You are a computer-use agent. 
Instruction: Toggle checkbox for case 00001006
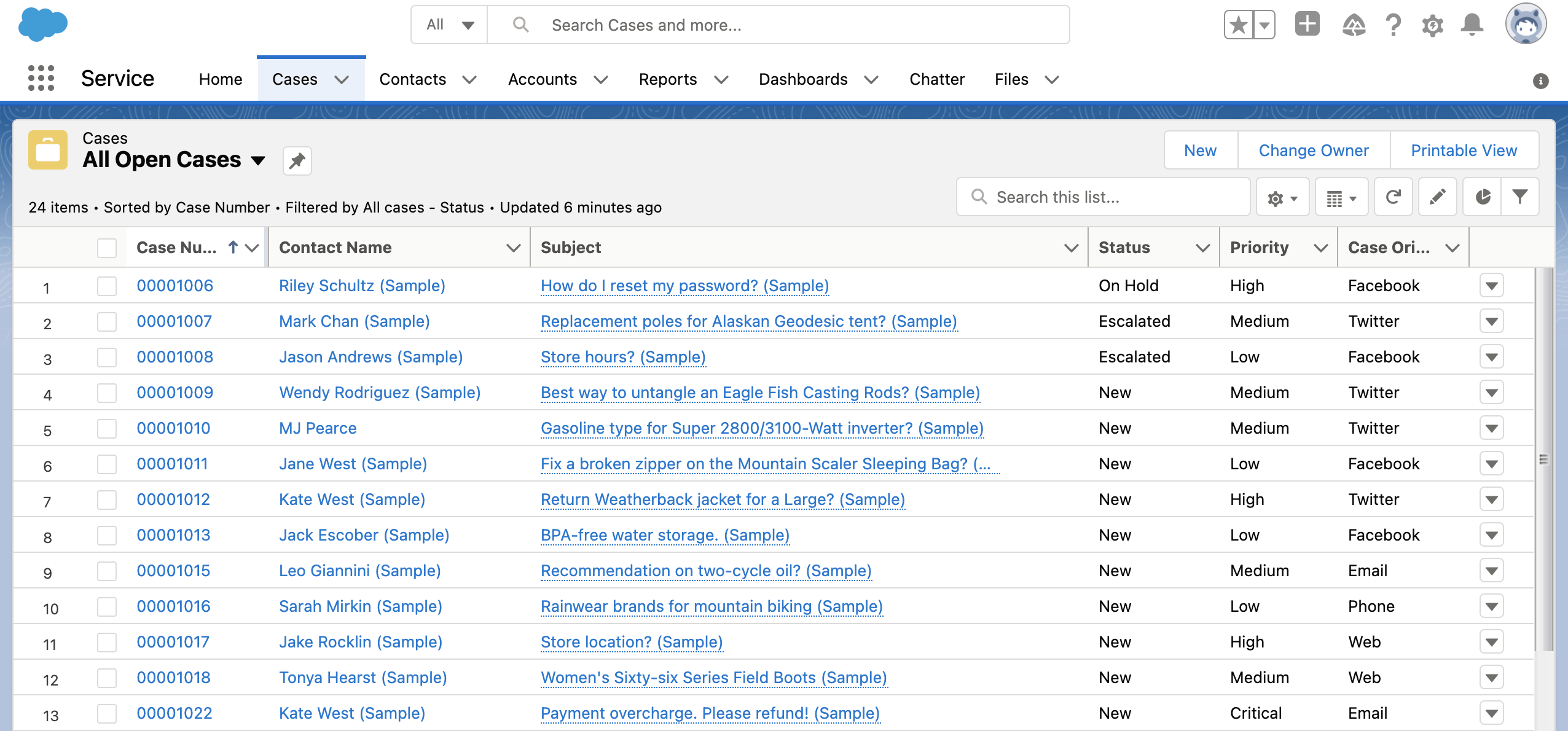coord(107,285)
